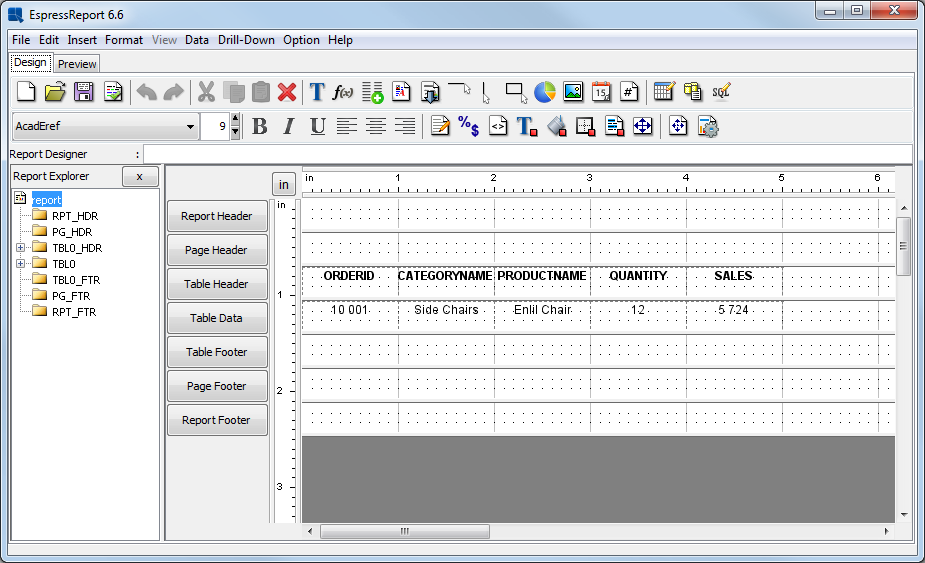Click the Report Header section button
This screenshot has height=563, width=925.
point(217,216)
